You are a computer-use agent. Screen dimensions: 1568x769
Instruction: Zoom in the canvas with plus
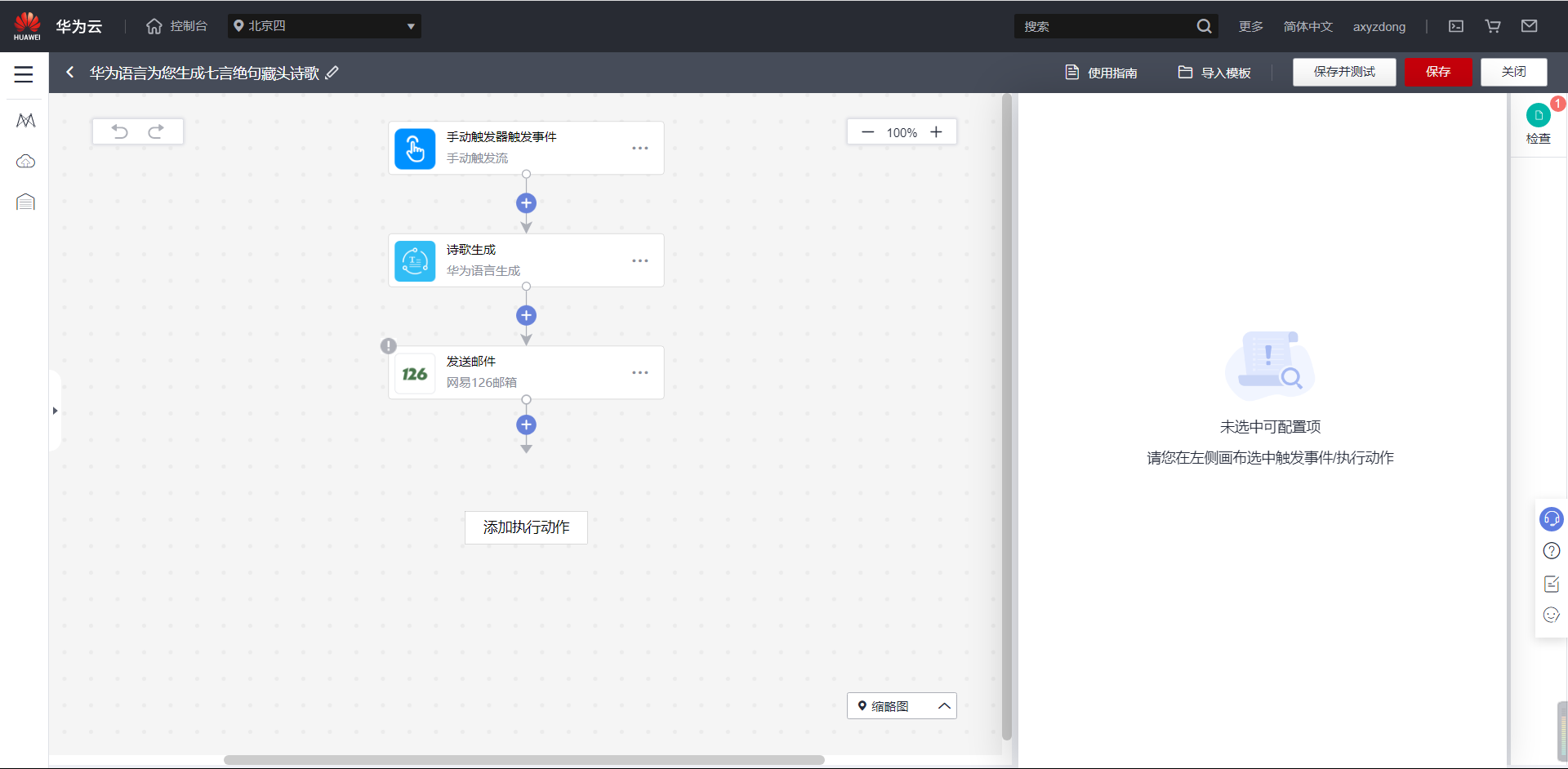[x=936, y=132]
